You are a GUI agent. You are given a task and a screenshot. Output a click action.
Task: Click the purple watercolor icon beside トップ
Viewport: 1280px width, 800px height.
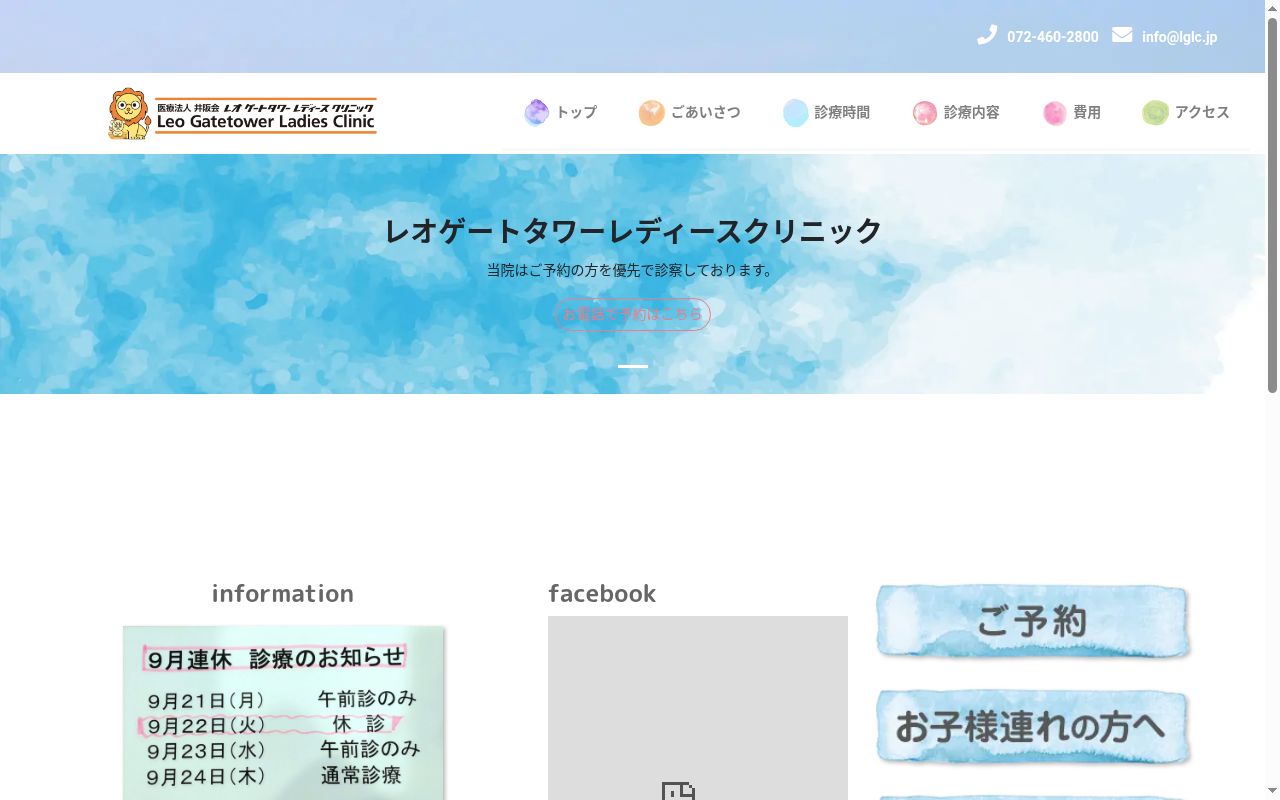537,113
